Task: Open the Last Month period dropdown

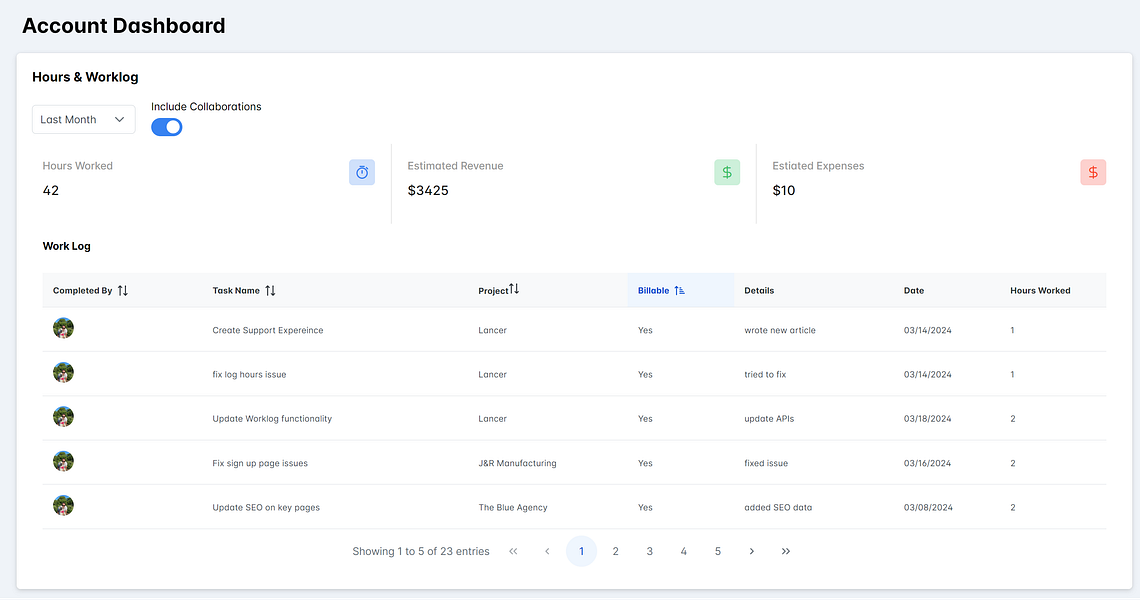Action: point(84,119)
